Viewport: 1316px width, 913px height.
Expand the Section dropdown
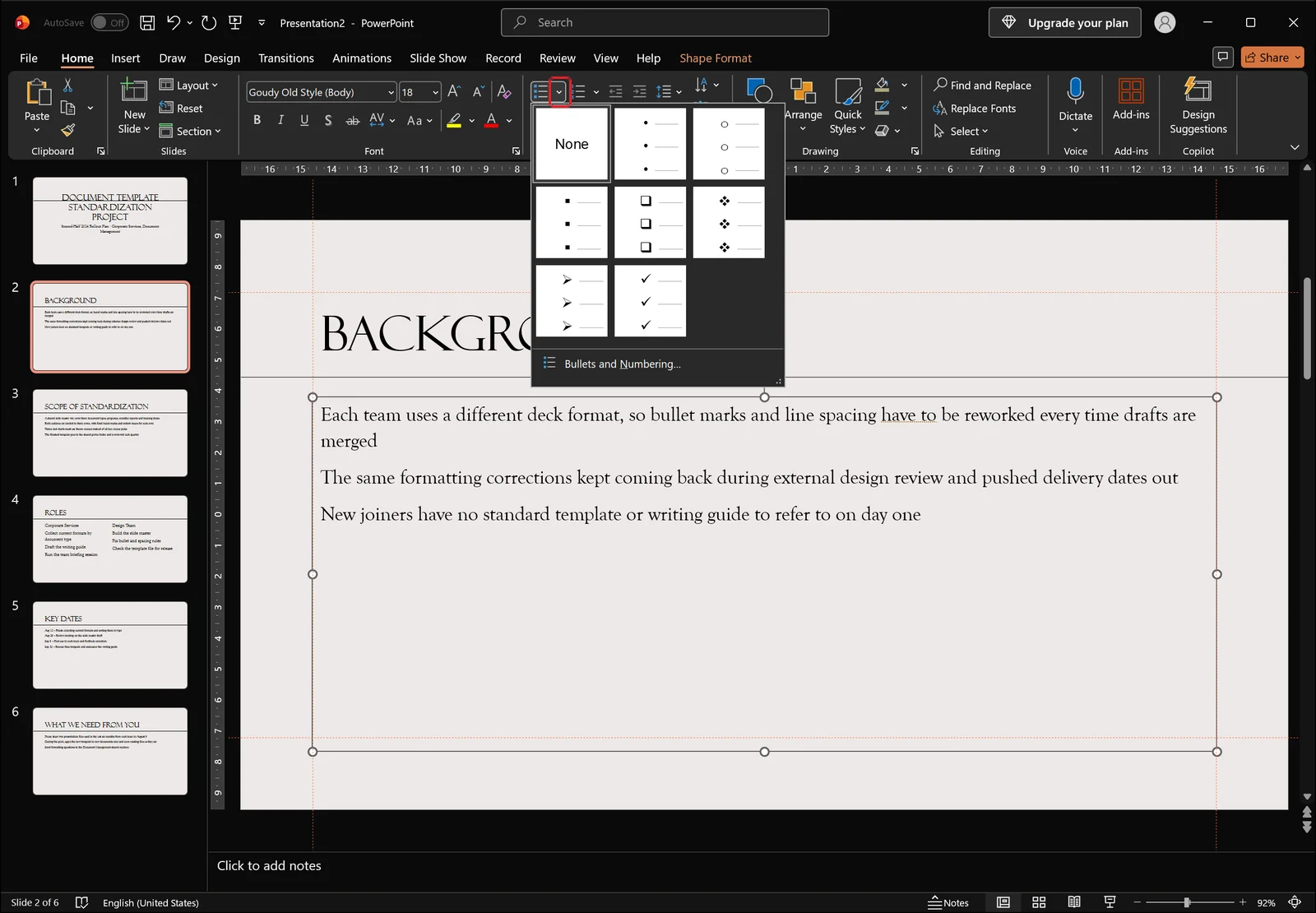pyautogui.click(x=190, y=131)
